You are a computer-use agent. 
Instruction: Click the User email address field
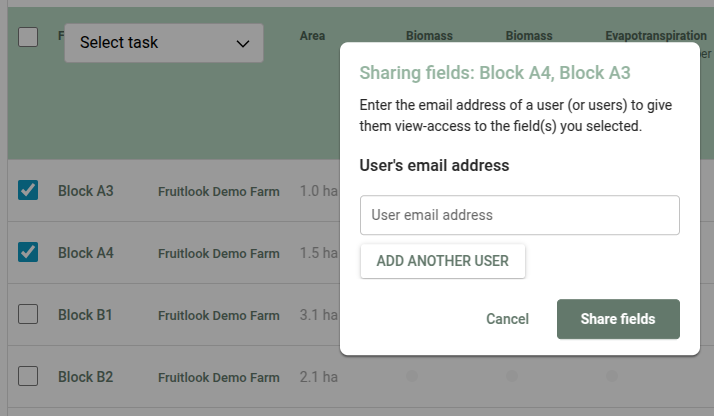point(519,215)
